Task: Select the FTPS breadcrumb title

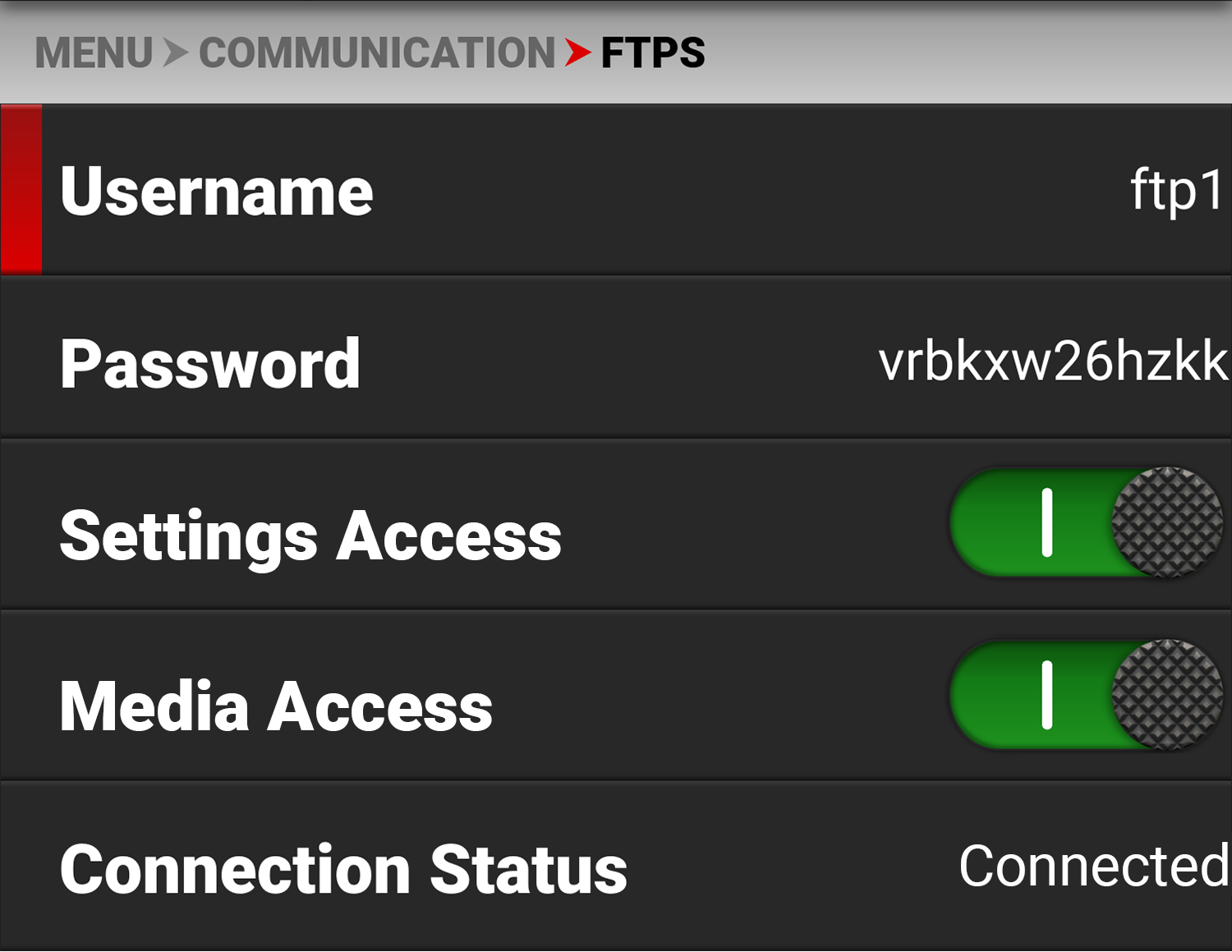Action: (x=653, y=53)
